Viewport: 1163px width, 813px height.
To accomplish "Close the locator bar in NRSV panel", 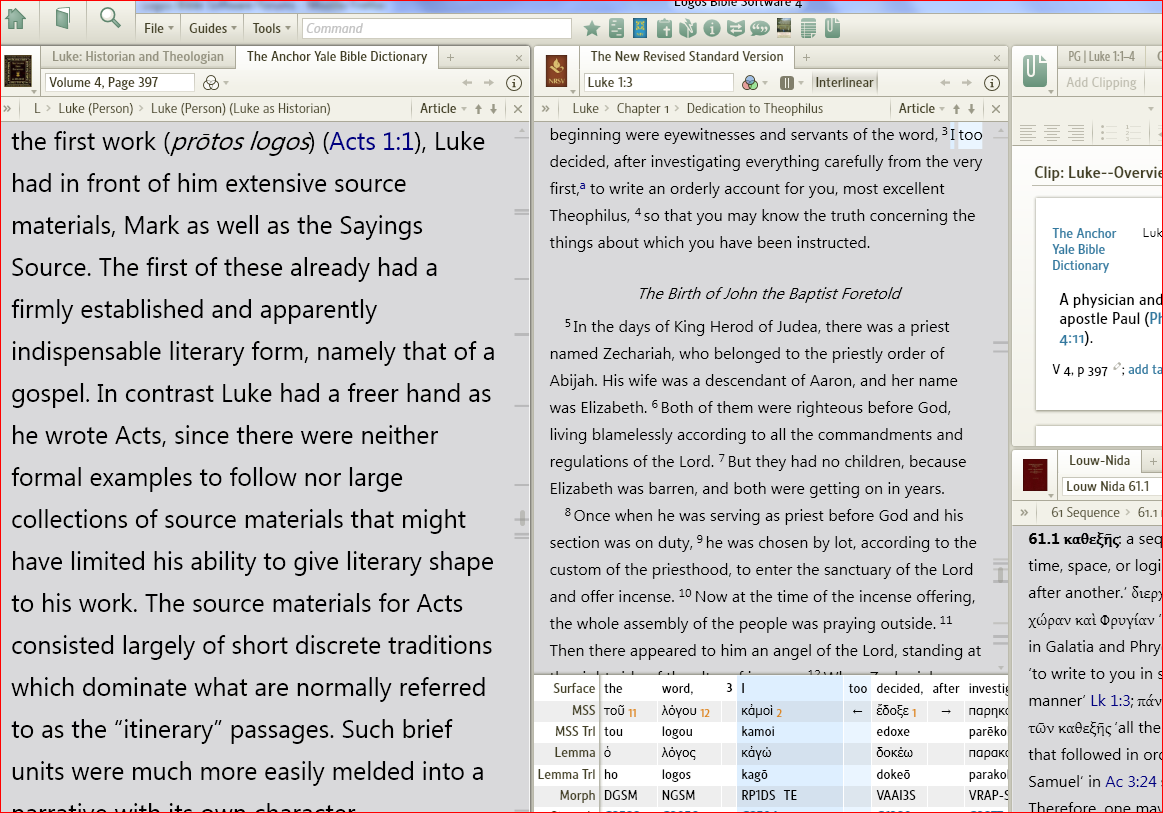I will [996, 109].
